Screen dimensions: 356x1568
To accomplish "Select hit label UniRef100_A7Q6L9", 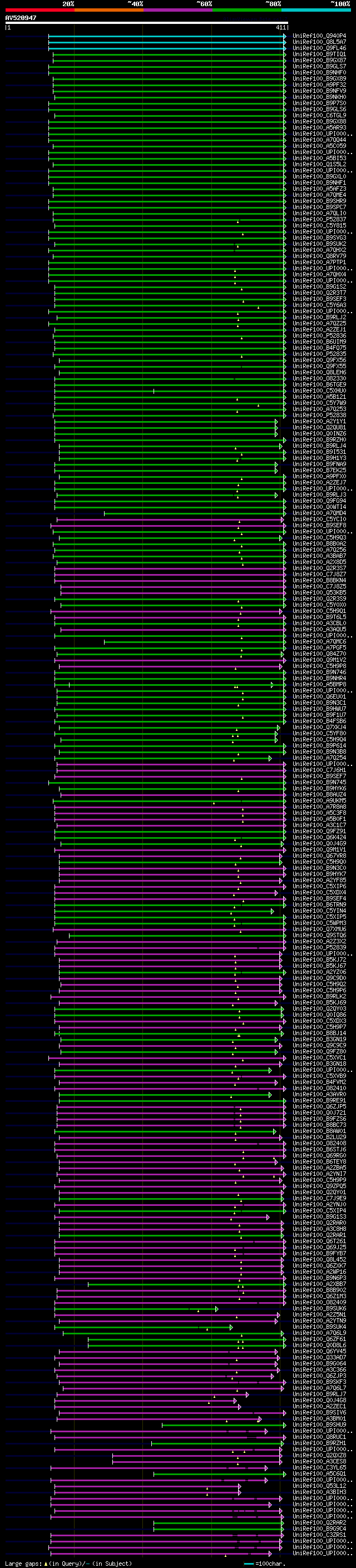I will [319, 1333].
